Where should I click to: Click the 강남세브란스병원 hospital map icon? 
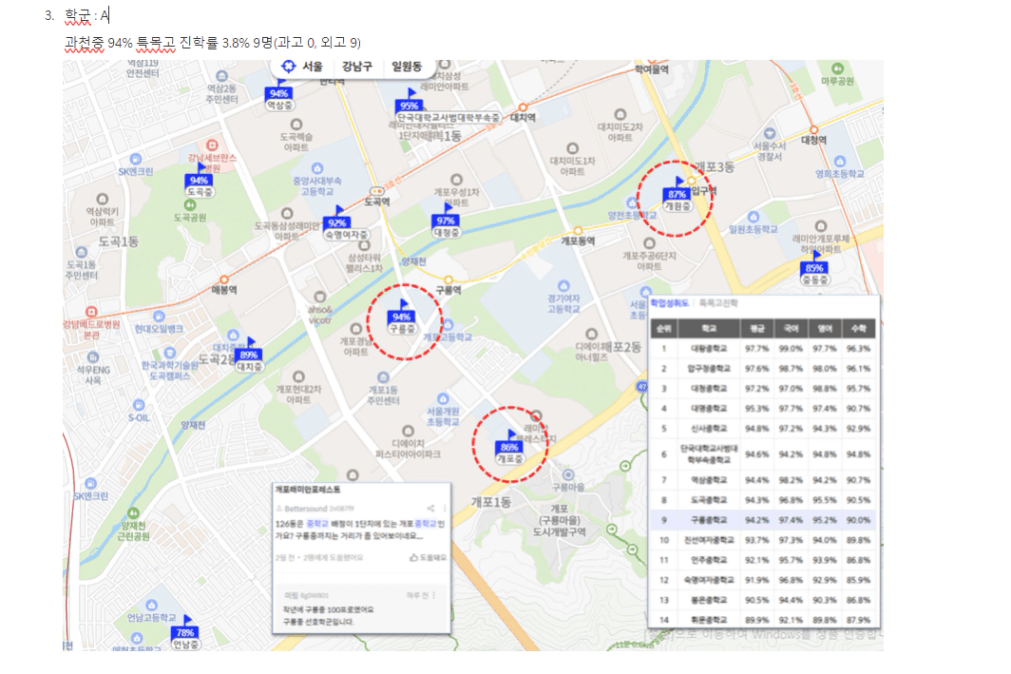click(211, 145)
